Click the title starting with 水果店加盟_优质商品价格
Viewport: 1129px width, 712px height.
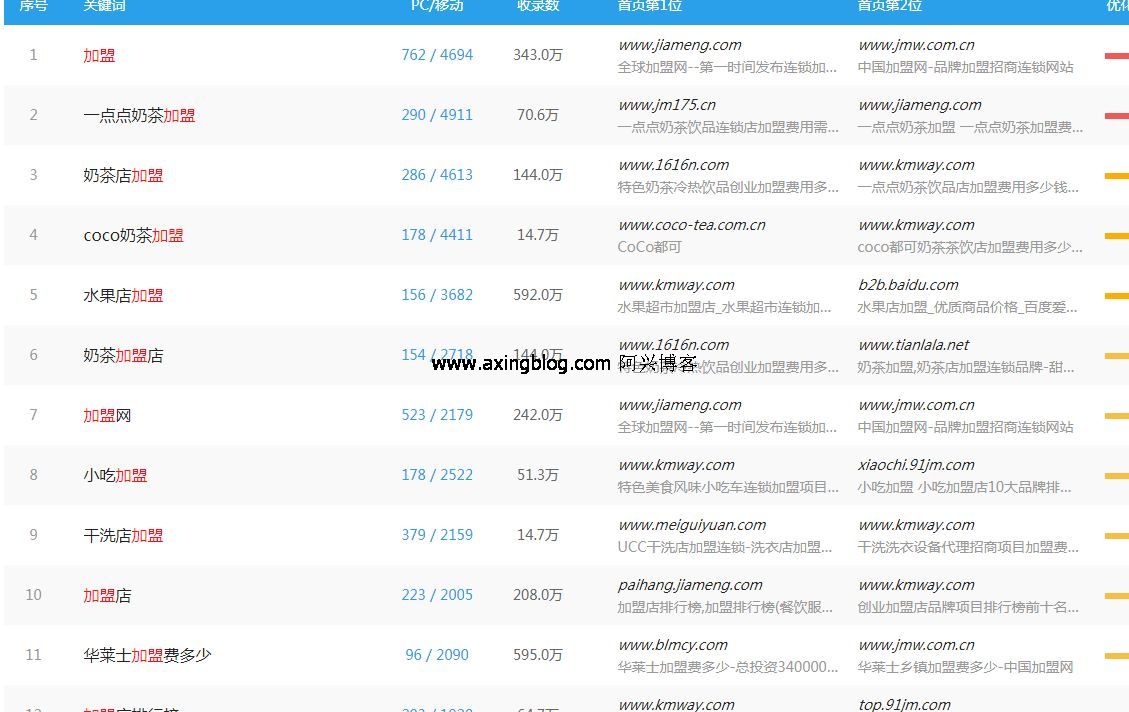click(x=967, y=307)
